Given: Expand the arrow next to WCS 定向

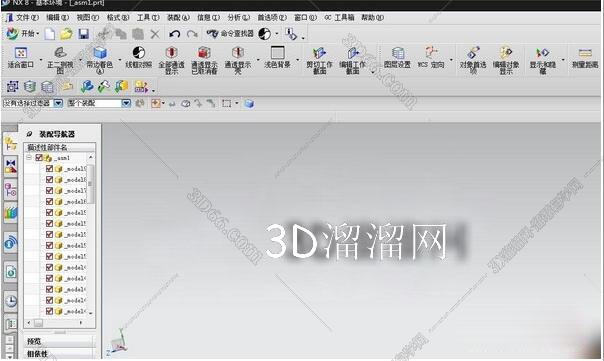Looking at the screenshot, I should pyautogui.click(x=451, y=60).
